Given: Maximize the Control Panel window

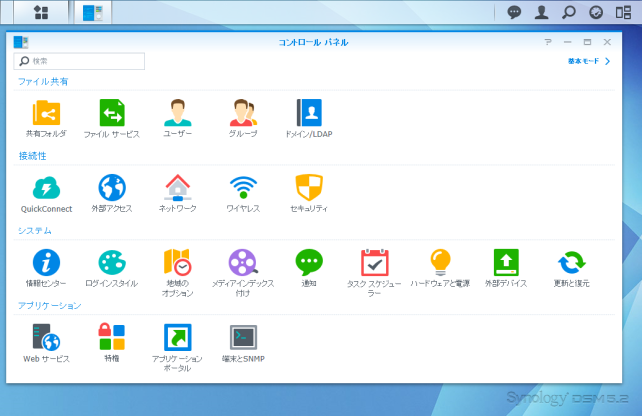Looking at the screenshot, I should (x=587, y=42).
